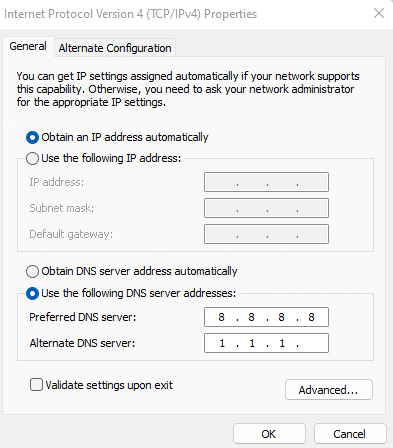Click the first octet of Alternate DNS server

[x=222, y=343]
